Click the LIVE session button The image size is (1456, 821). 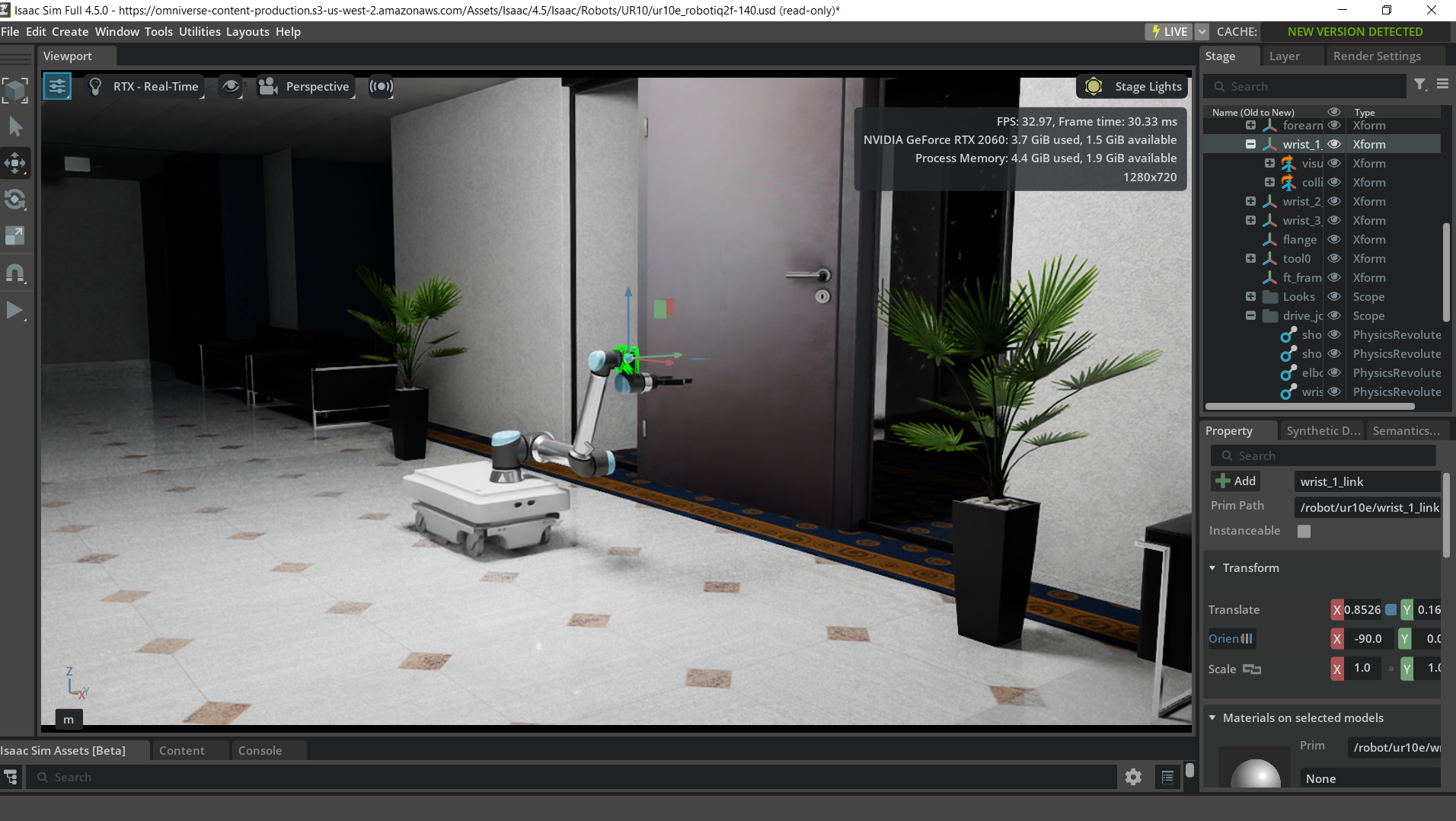coord(1169,32)
